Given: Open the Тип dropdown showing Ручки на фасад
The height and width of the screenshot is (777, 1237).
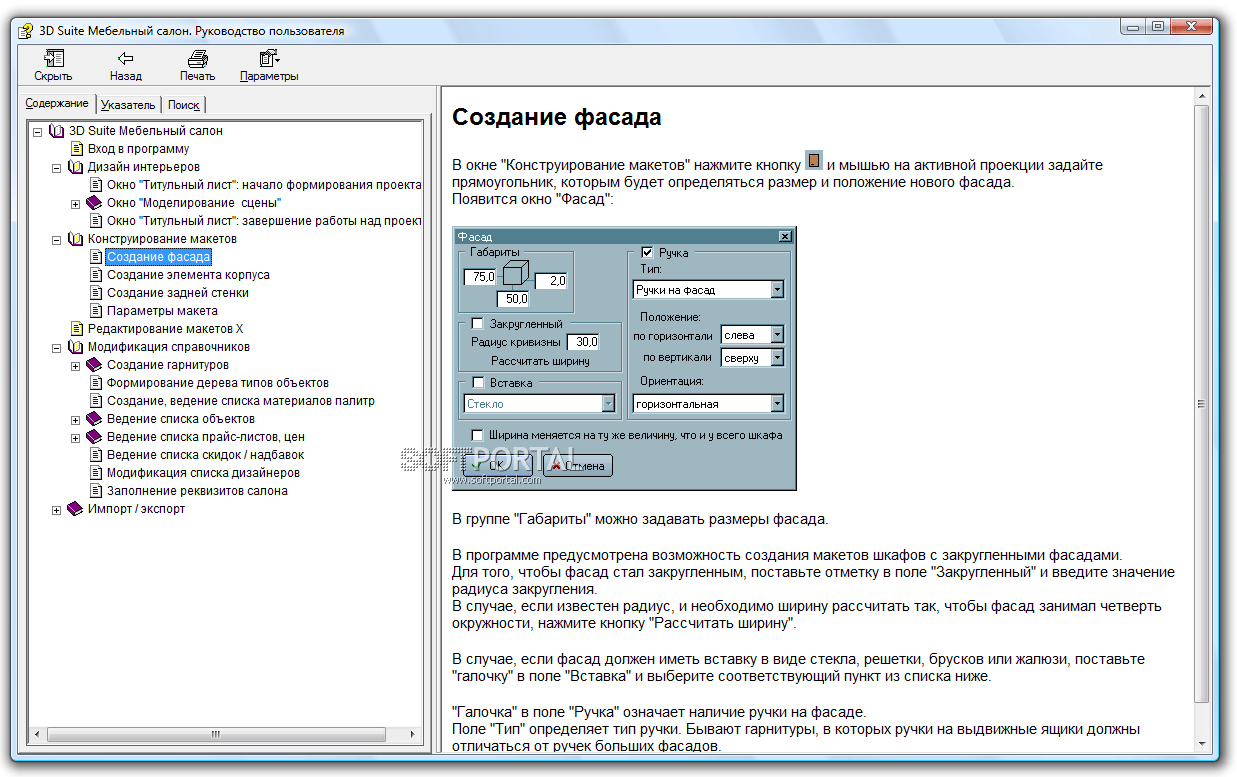Looking at the screenshot, I should [x=708, y=290].
